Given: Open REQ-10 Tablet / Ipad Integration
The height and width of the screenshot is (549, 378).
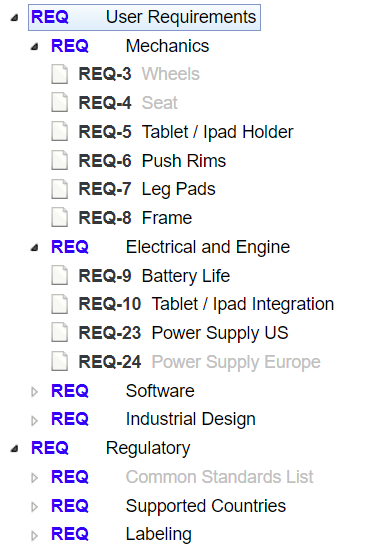Looking at the screenshot, I should point(206,304).
